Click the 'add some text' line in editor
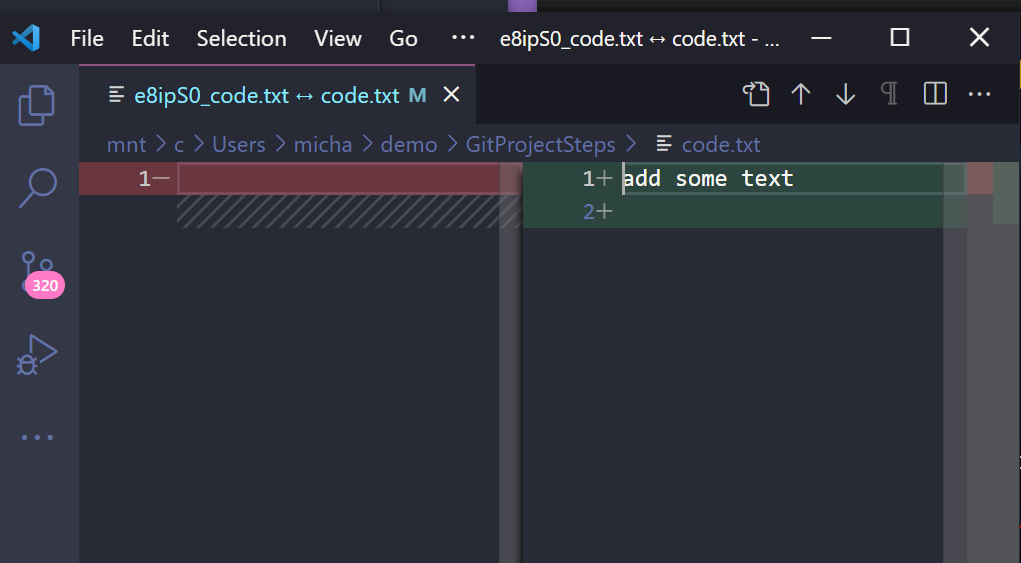 (708, 179)
